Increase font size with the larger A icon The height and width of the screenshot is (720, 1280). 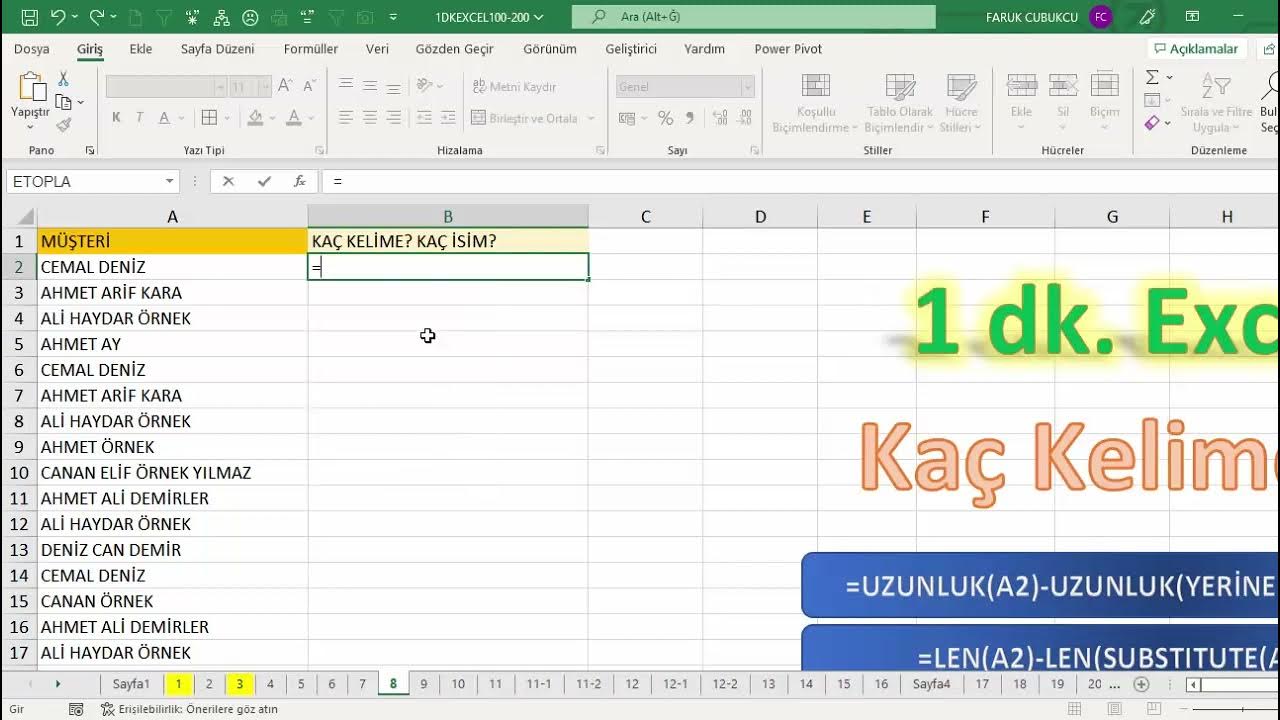(285, 87)
